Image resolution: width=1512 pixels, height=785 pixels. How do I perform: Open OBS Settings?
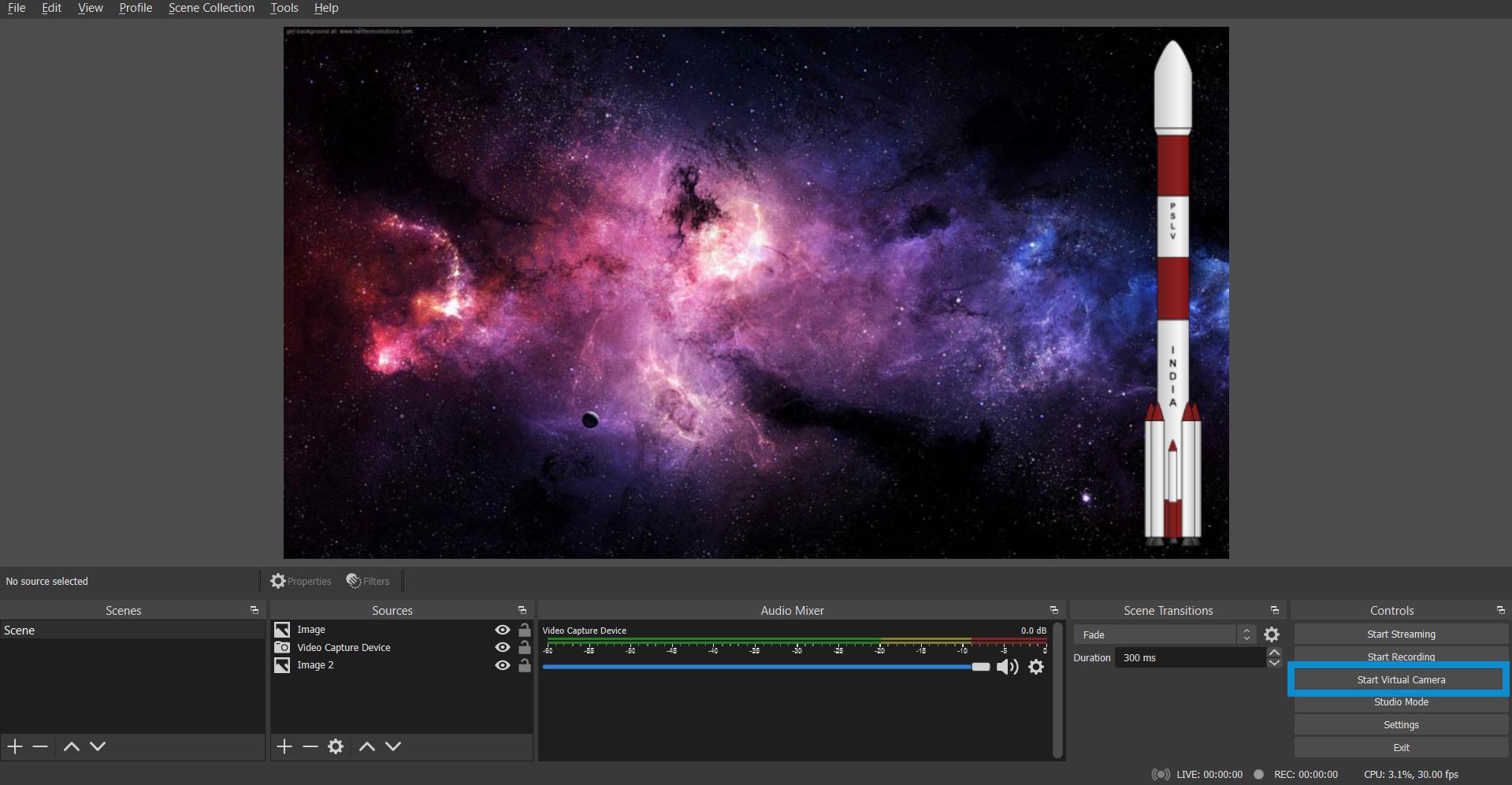click(x=1401, y=725)
